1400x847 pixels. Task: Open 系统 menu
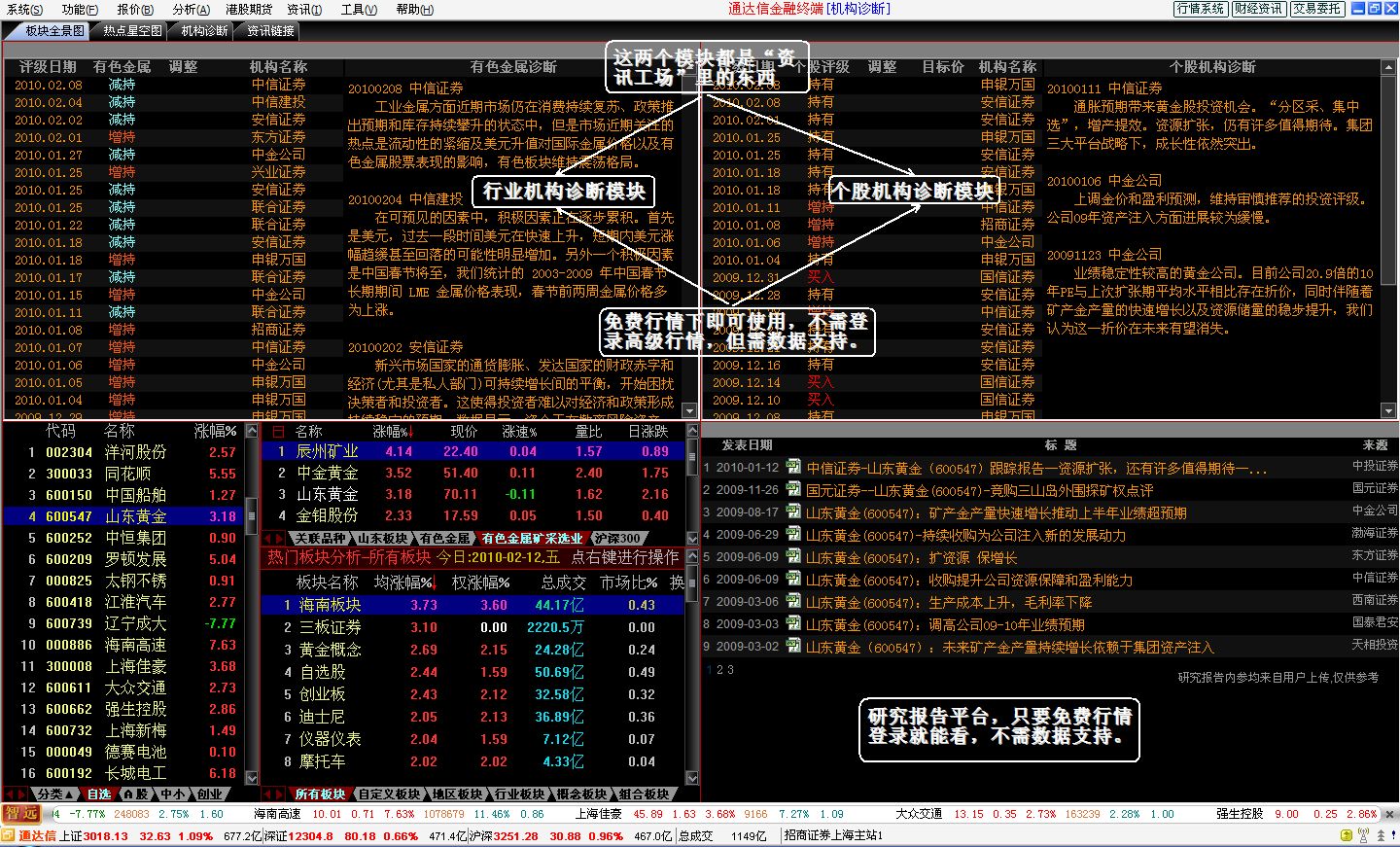[24, 9]
